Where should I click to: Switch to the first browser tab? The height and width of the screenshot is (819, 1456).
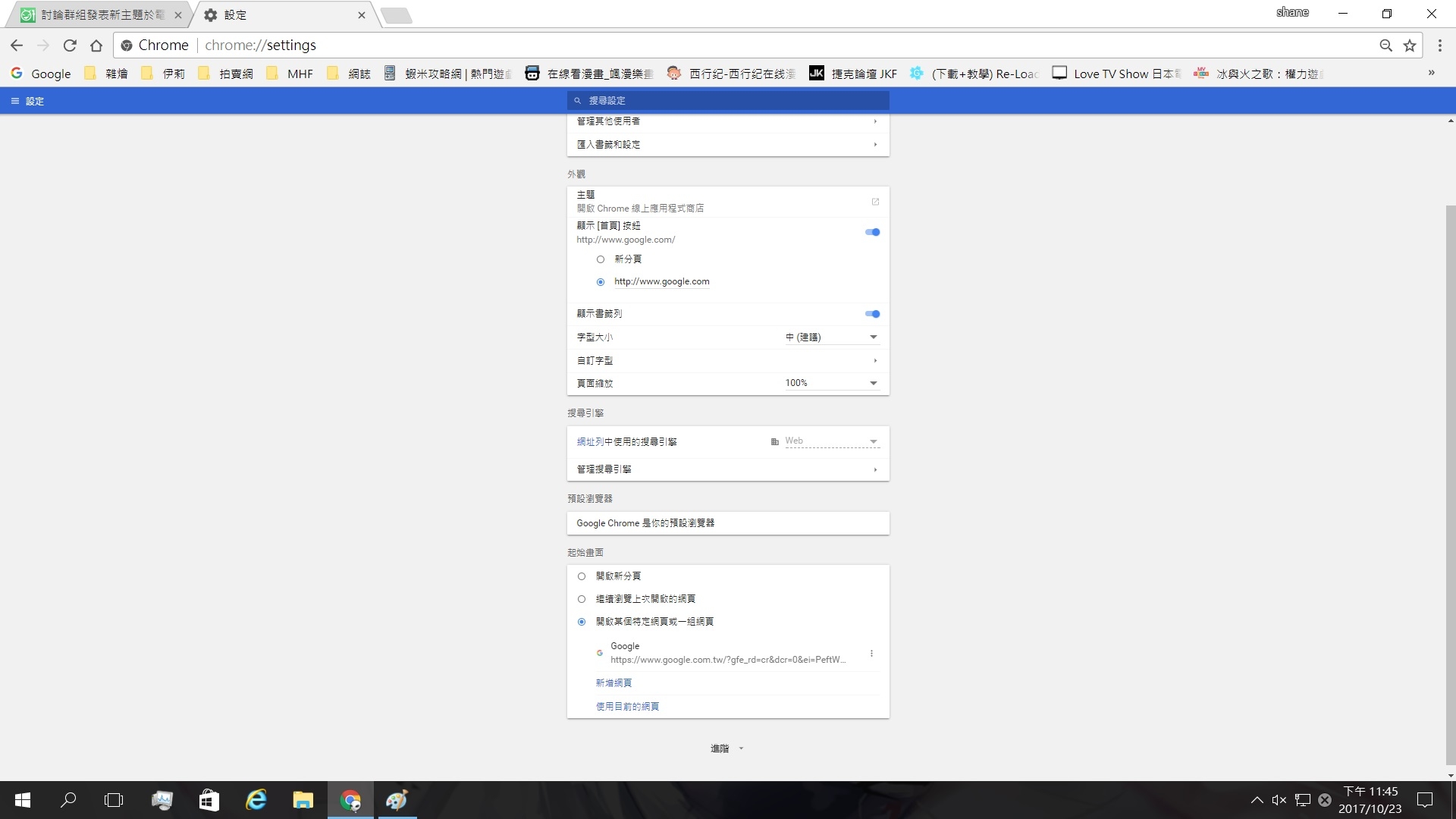99,15
